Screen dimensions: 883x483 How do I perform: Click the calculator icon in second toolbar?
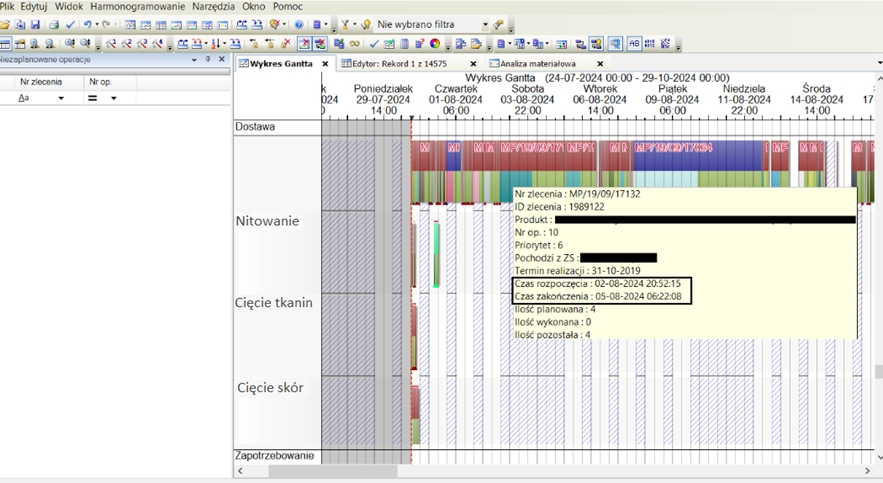[404, 43]
